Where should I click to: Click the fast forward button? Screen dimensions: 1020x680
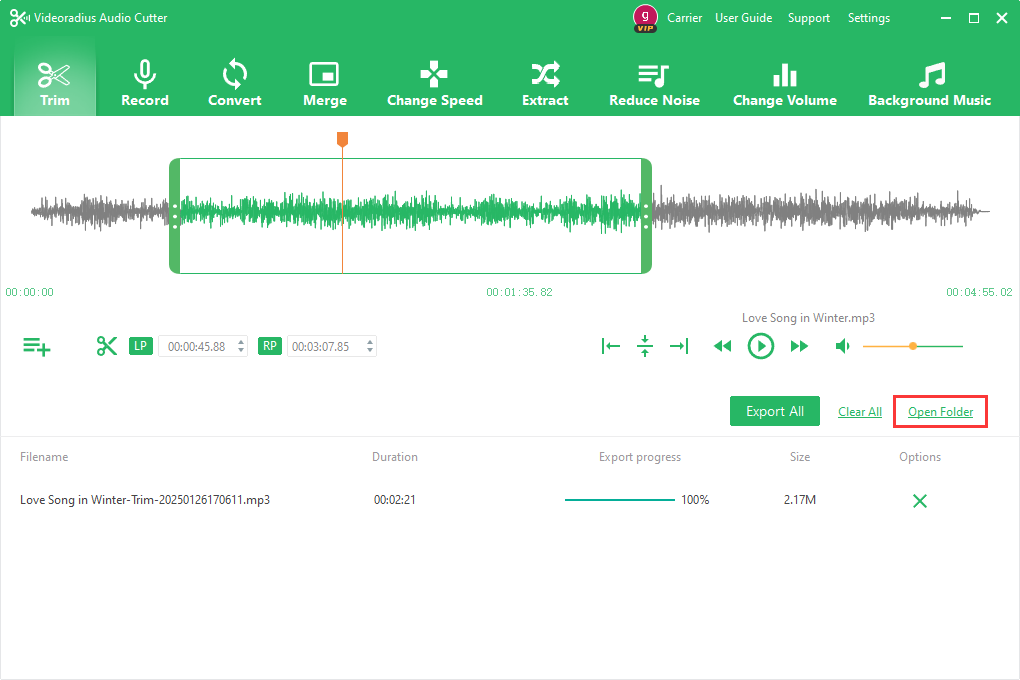click(799, 346)
